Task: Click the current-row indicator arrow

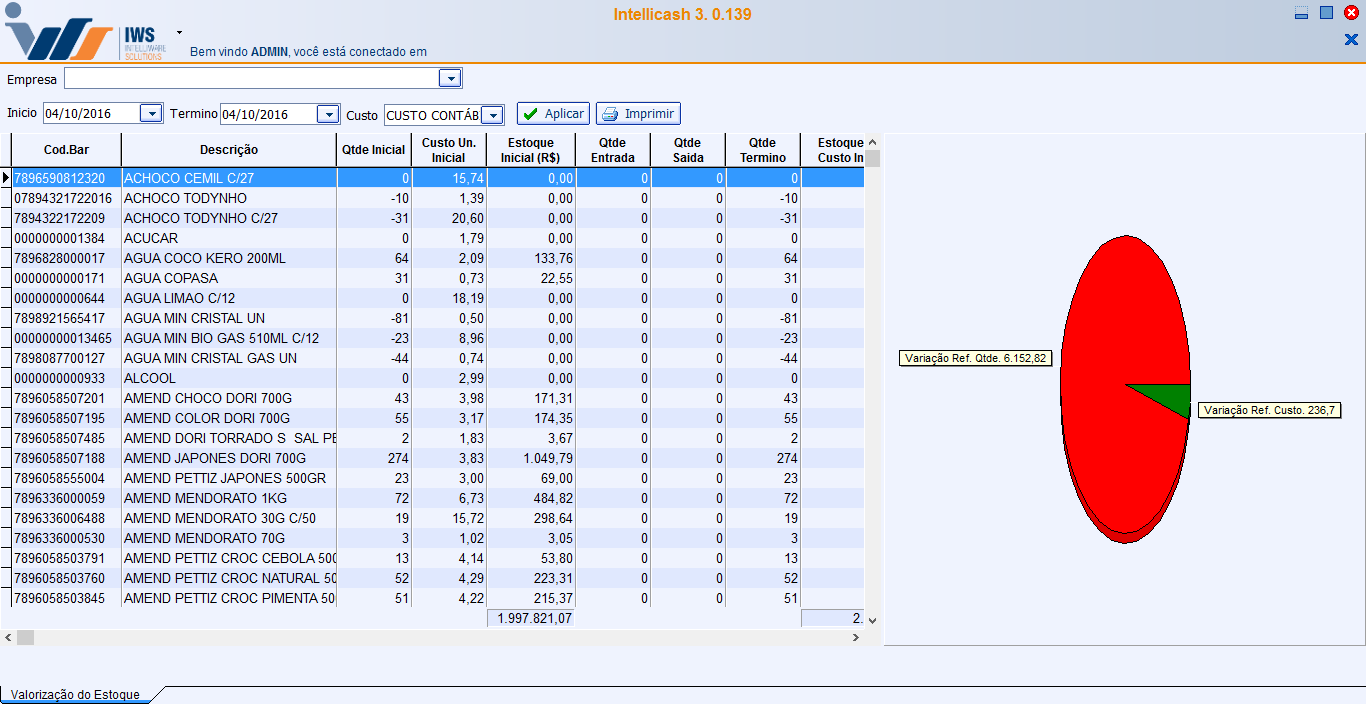Action: click(6, 178)
